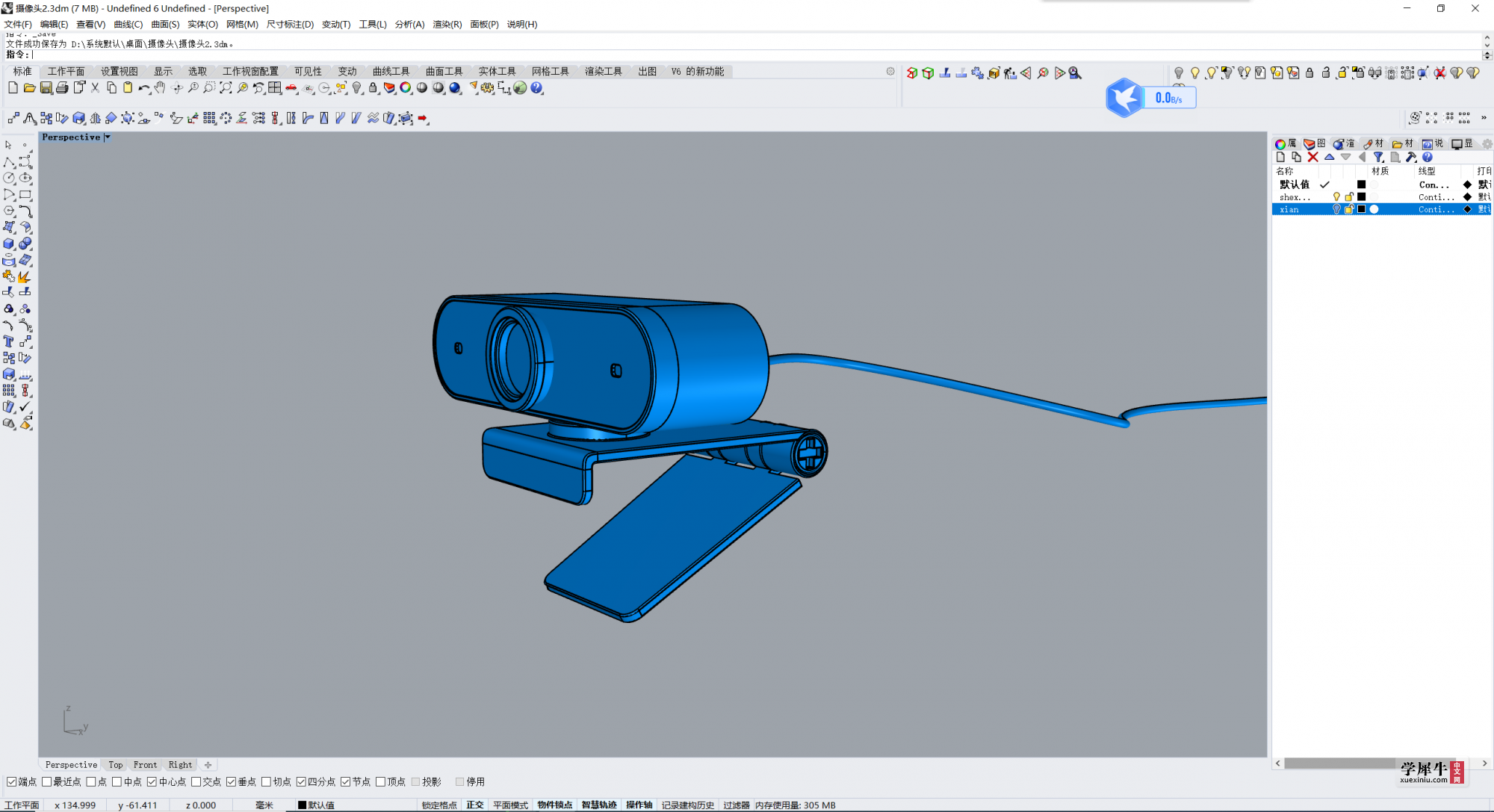Click the new layer icon in layers panel
Screen dimensions: 1494x812
pos(1280,157)
